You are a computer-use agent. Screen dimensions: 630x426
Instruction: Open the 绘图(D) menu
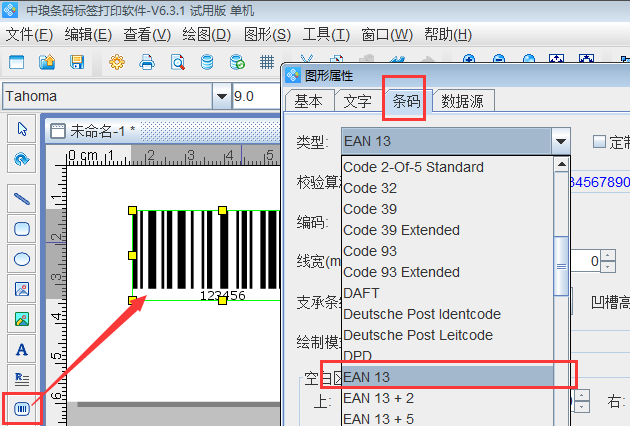(206, 35)
